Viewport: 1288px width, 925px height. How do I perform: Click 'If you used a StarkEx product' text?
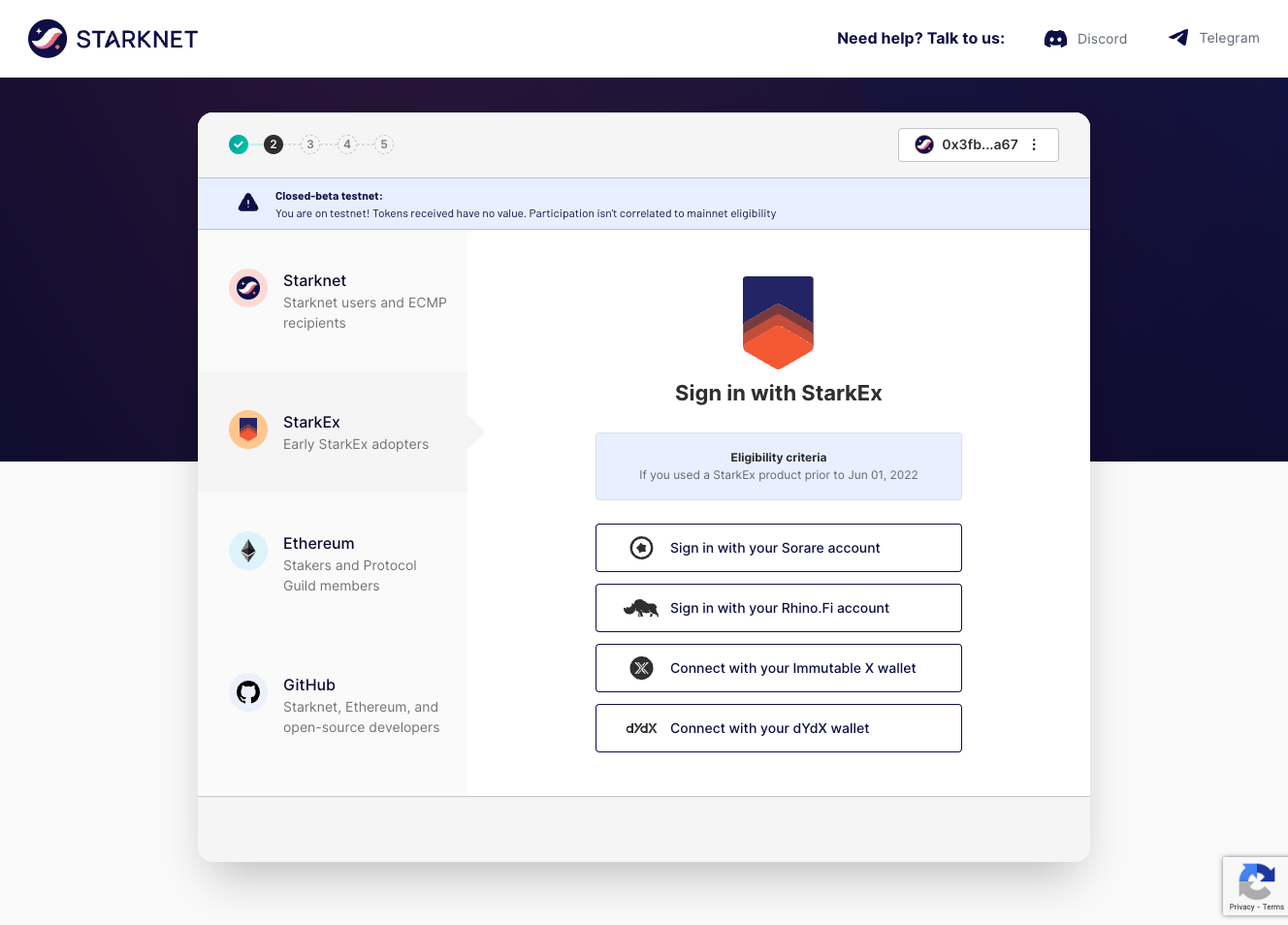779,475
